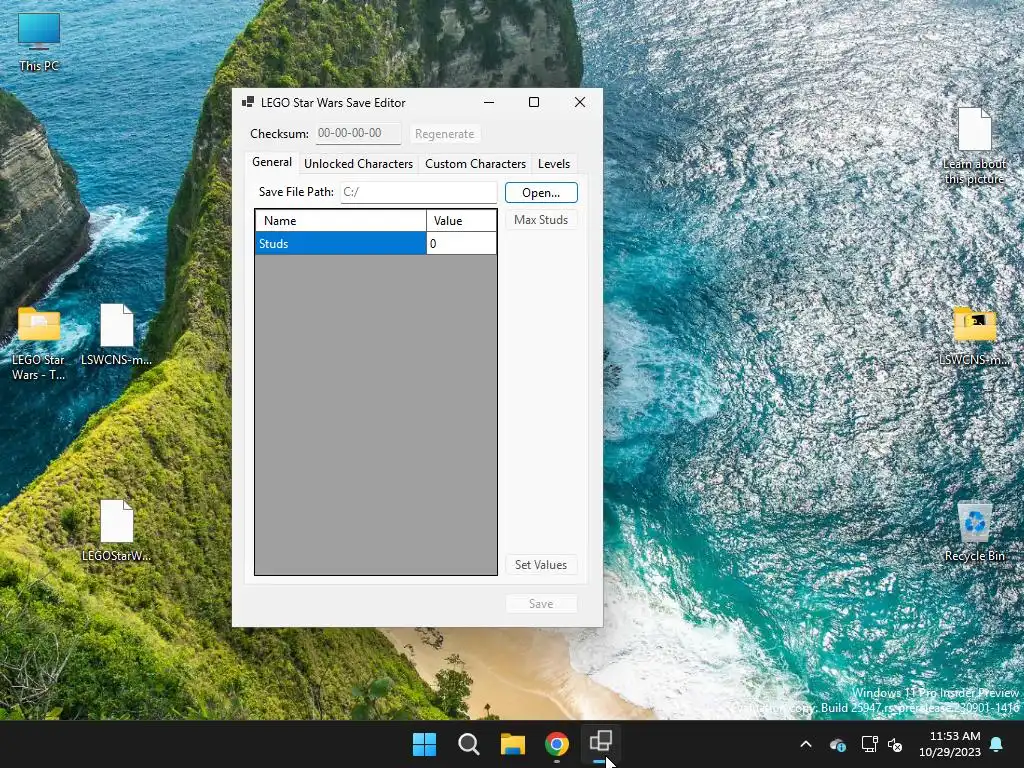The image size is (1024, 768).
Task: Select the LEGOStarW... file on the desktop
Action: coord(116,530)
